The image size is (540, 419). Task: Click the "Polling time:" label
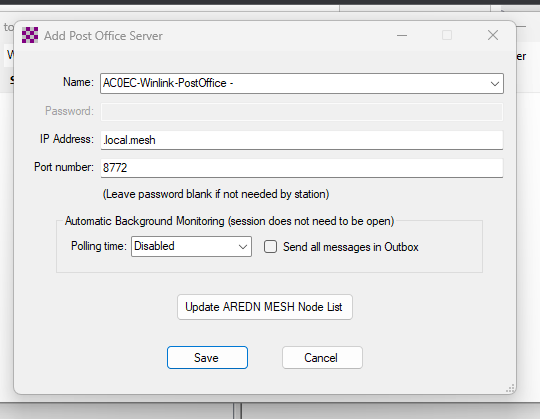99,246
